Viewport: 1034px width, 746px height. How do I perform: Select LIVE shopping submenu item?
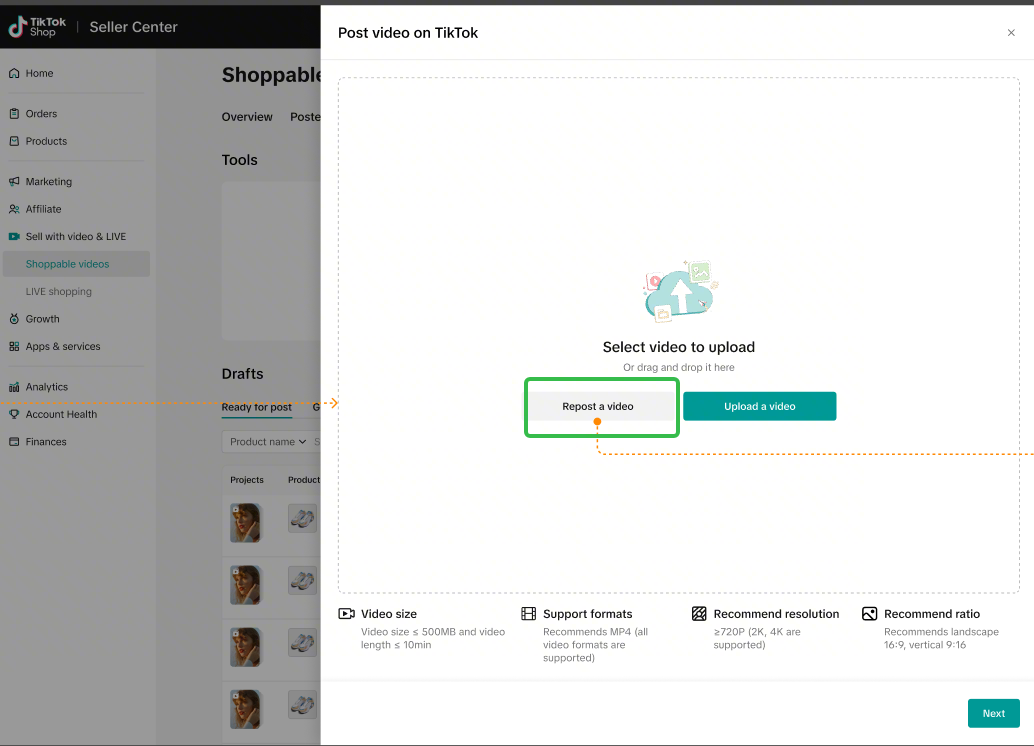pos(58,292)
